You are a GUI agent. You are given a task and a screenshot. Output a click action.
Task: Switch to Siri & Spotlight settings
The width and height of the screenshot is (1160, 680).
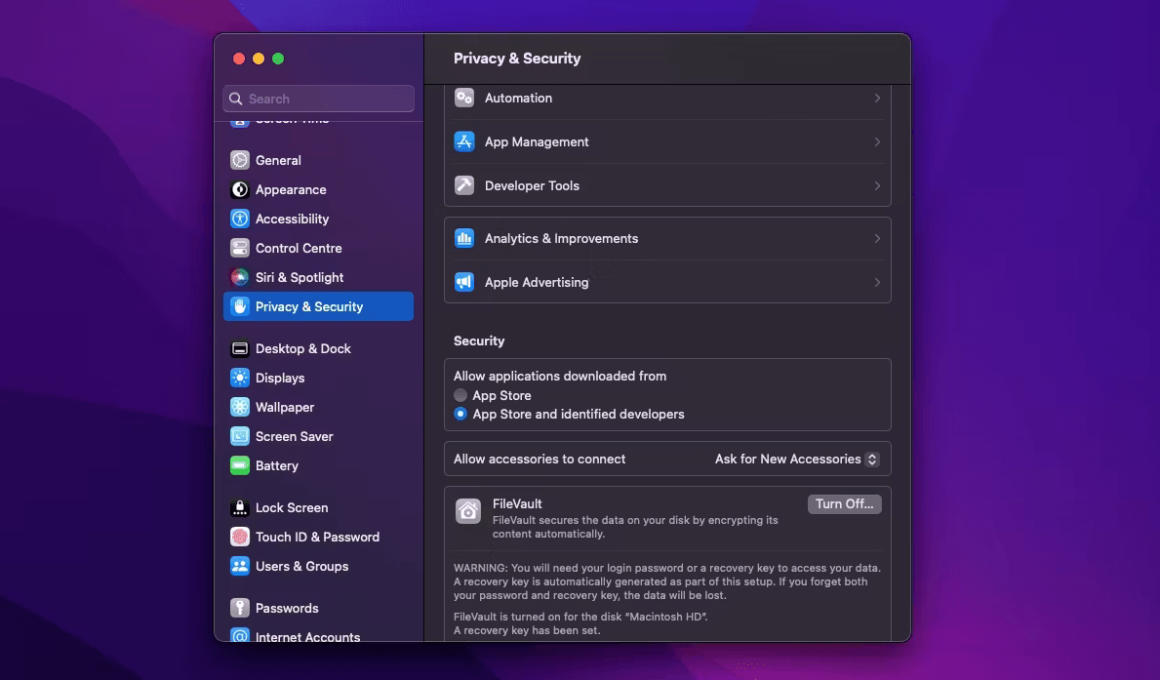318,277
